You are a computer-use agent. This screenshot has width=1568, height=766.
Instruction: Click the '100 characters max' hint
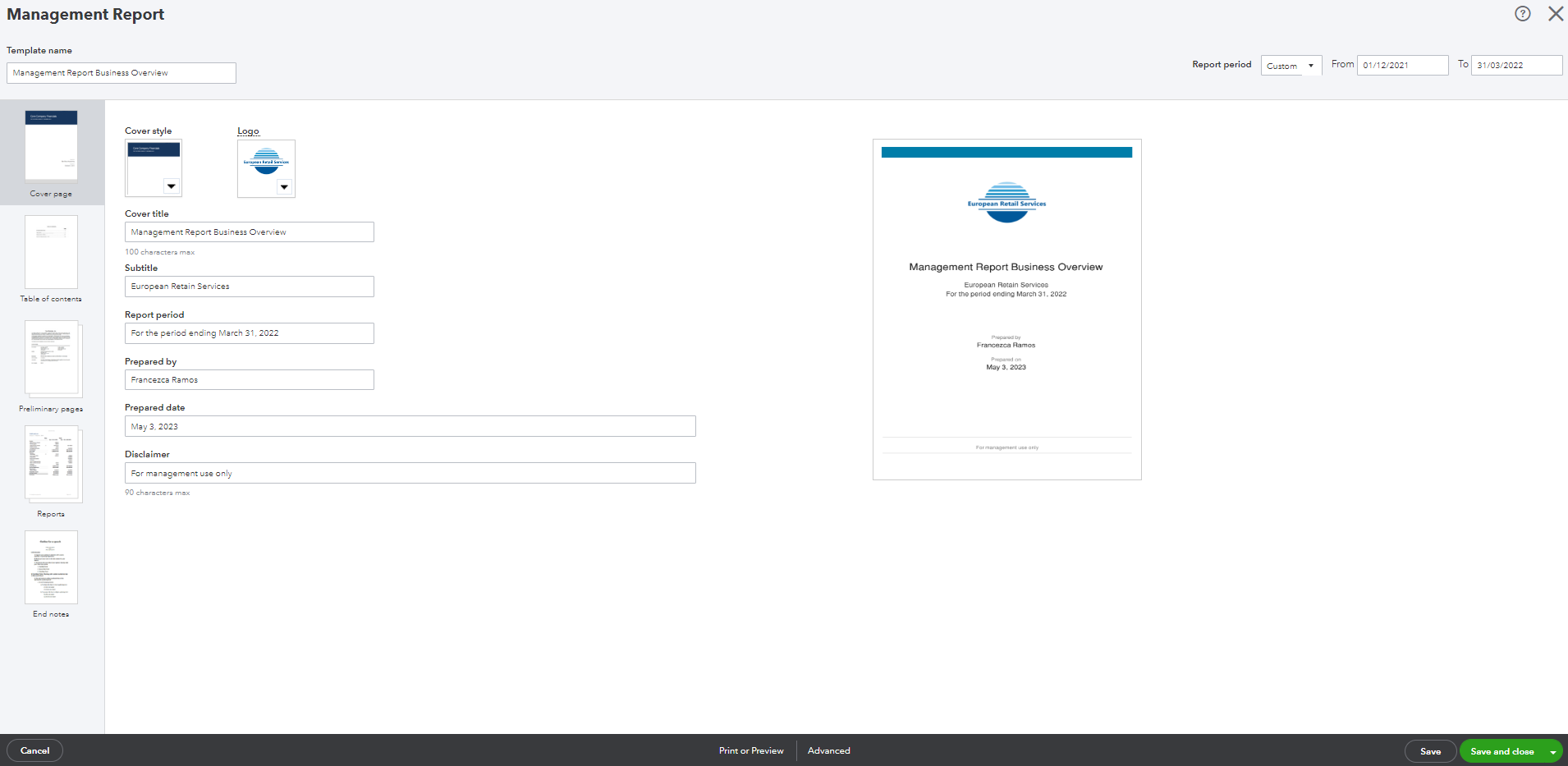point(160,252)
